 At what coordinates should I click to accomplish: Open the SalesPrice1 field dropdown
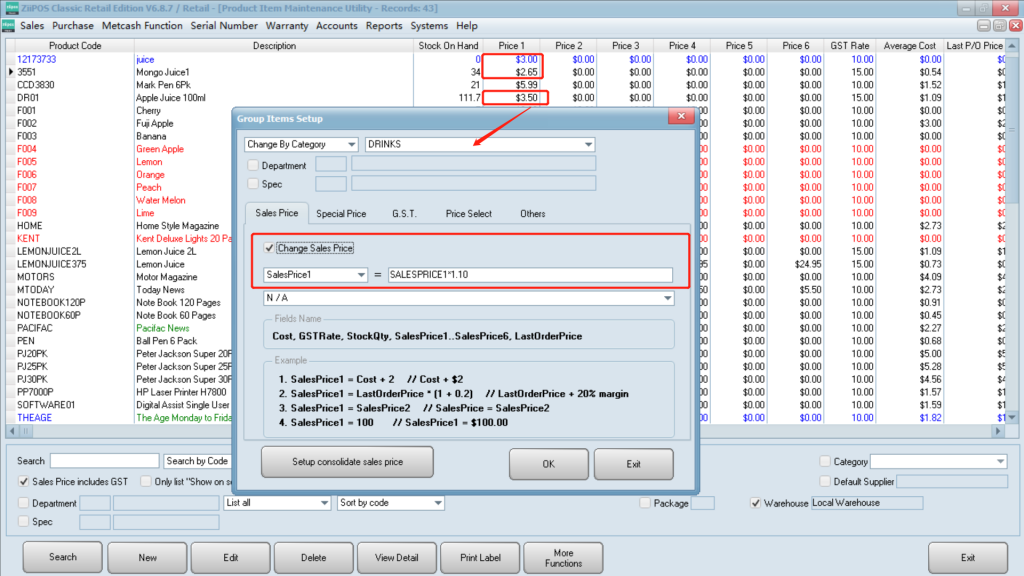pyautogui.click(x=359, y=275)
